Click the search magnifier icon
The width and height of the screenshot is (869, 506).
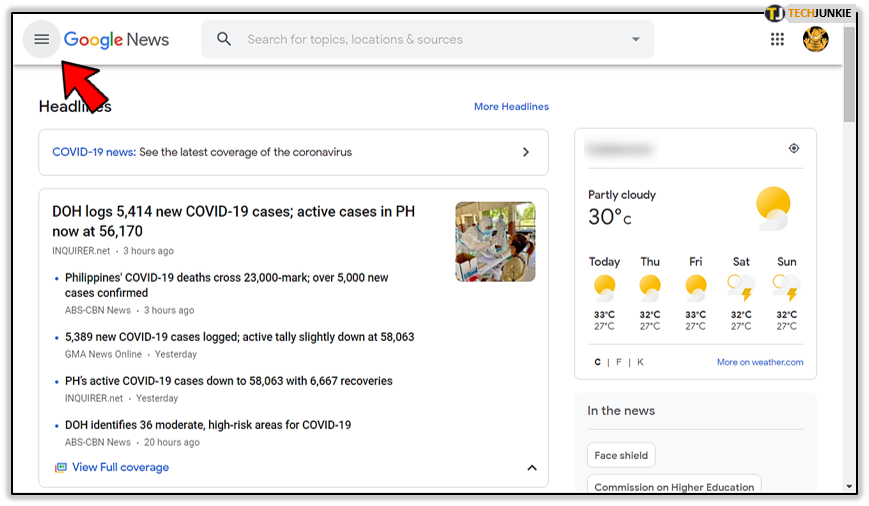224,39
